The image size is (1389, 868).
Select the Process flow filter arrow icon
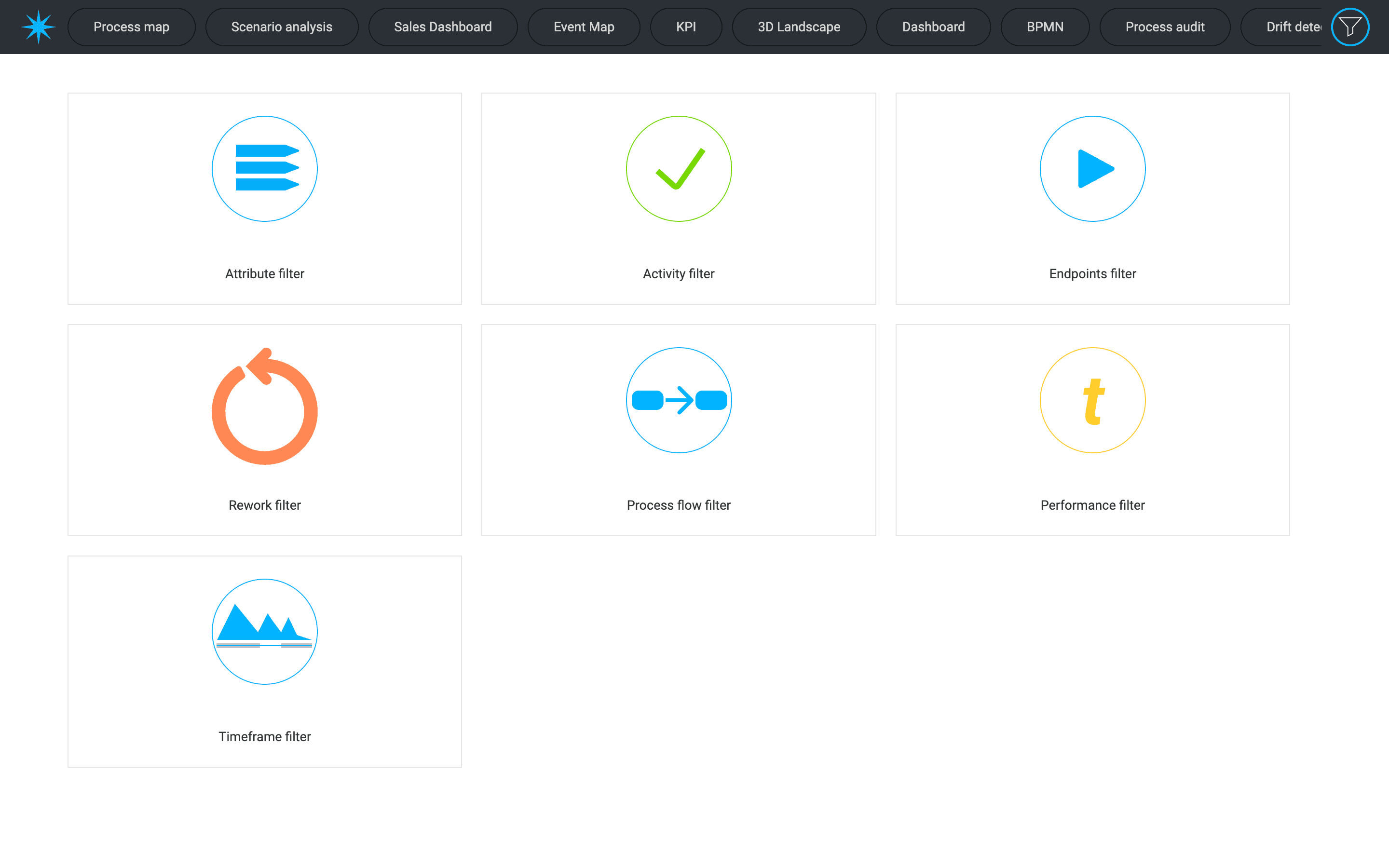[679, 400]
